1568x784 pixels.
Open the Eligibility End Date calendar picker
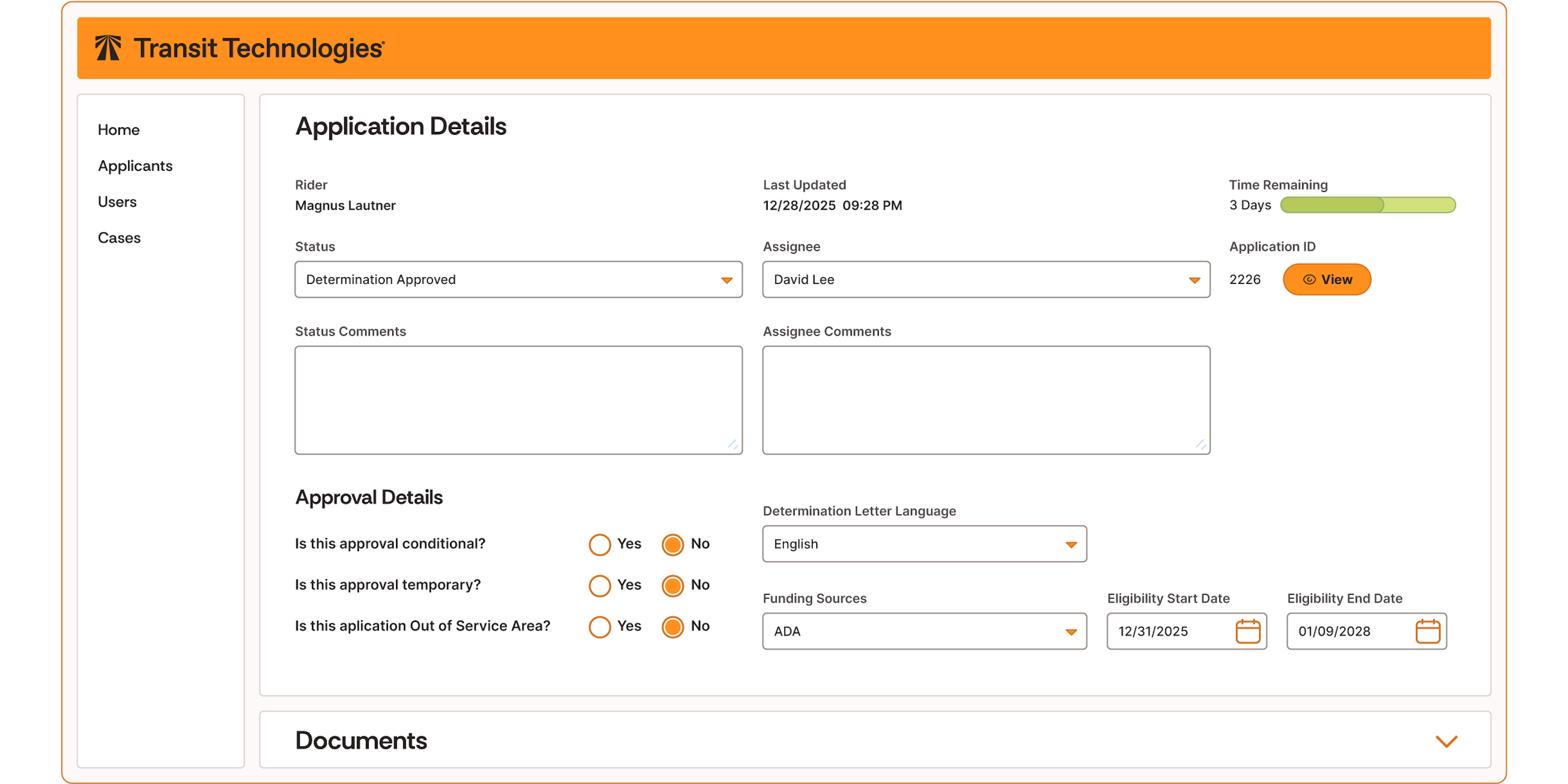1428,631
